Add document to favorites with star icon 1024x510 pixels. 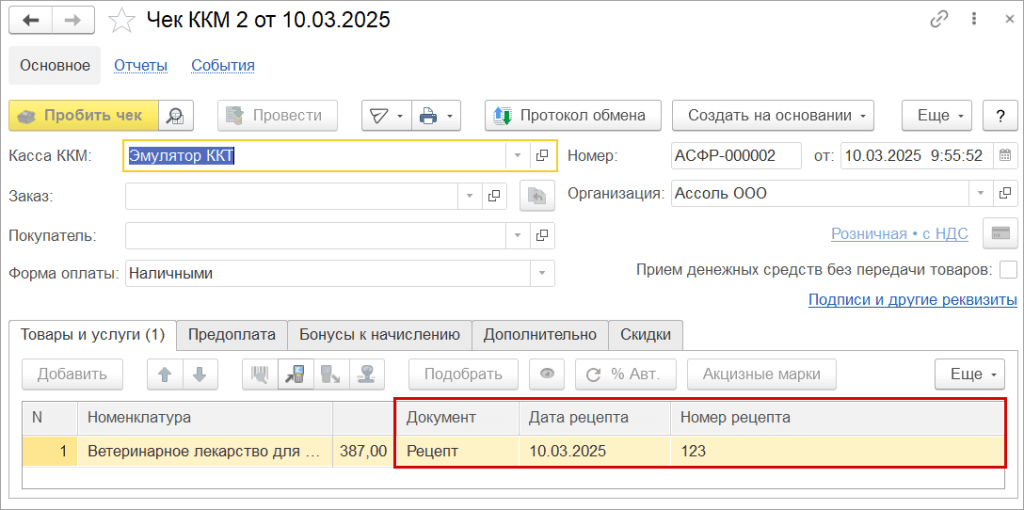(121, 19)
